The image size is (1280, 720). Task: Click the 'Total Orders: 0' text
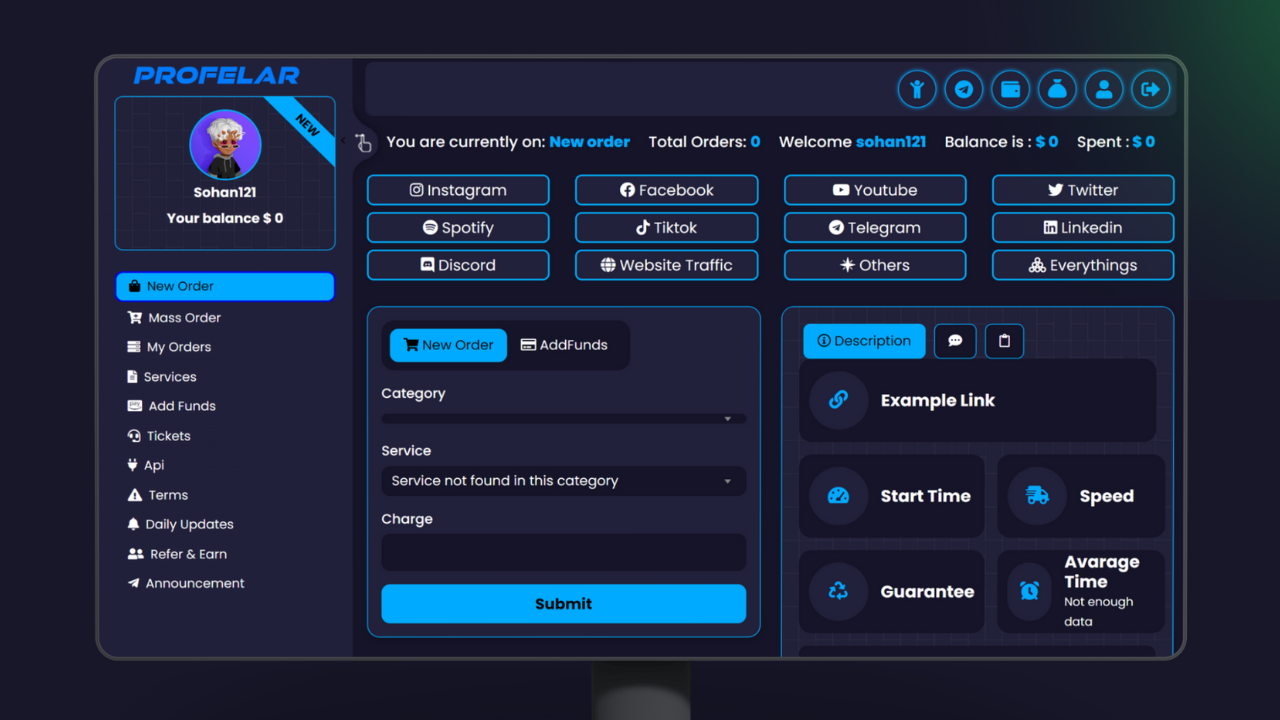click(x=704, y=142)
